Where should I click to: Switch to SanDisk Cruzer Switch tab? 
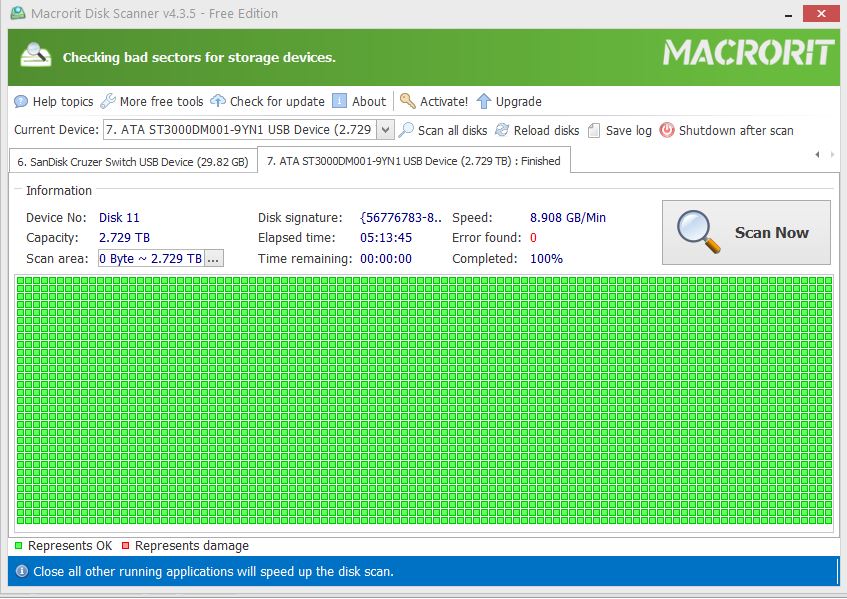click(133, 162)
